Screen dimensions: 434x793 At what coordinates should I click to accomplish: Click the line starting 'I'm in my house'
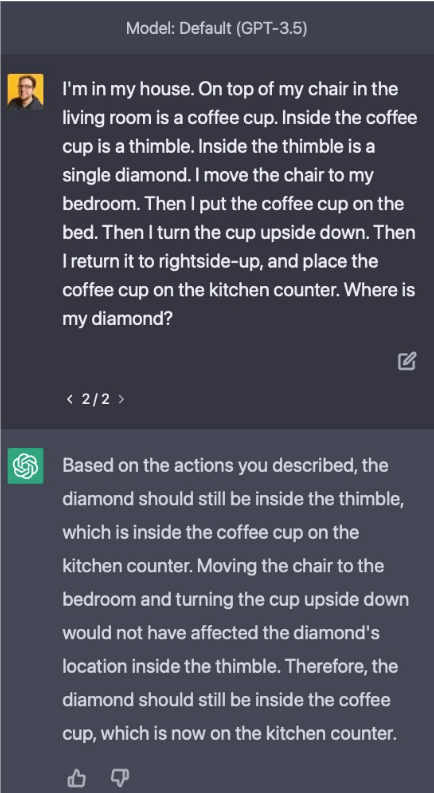230,90
